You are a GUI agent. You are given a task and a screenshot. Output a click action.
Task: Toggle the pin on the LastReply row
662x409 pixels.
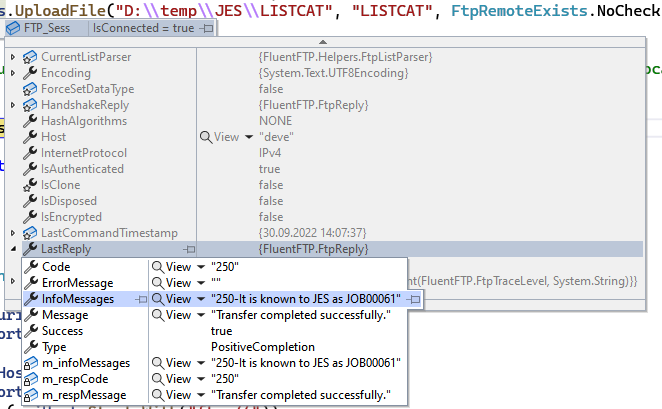[189, 249]
